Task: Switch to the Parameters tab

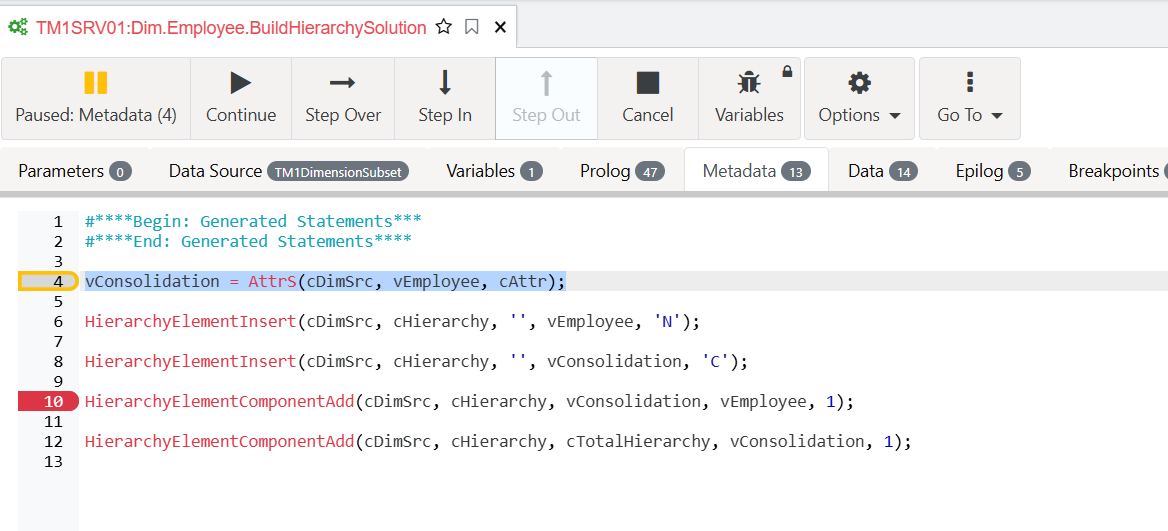Action: 74,171
